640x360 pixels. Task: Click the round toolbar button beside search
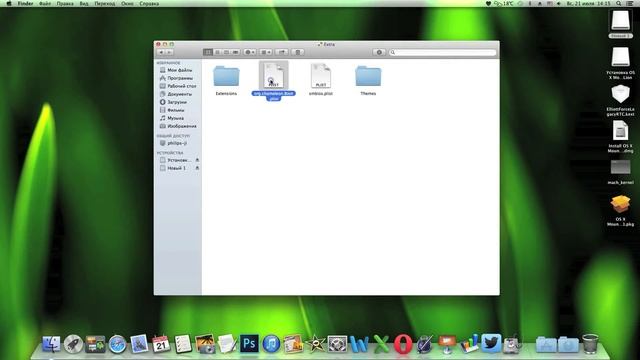point(379,52)
